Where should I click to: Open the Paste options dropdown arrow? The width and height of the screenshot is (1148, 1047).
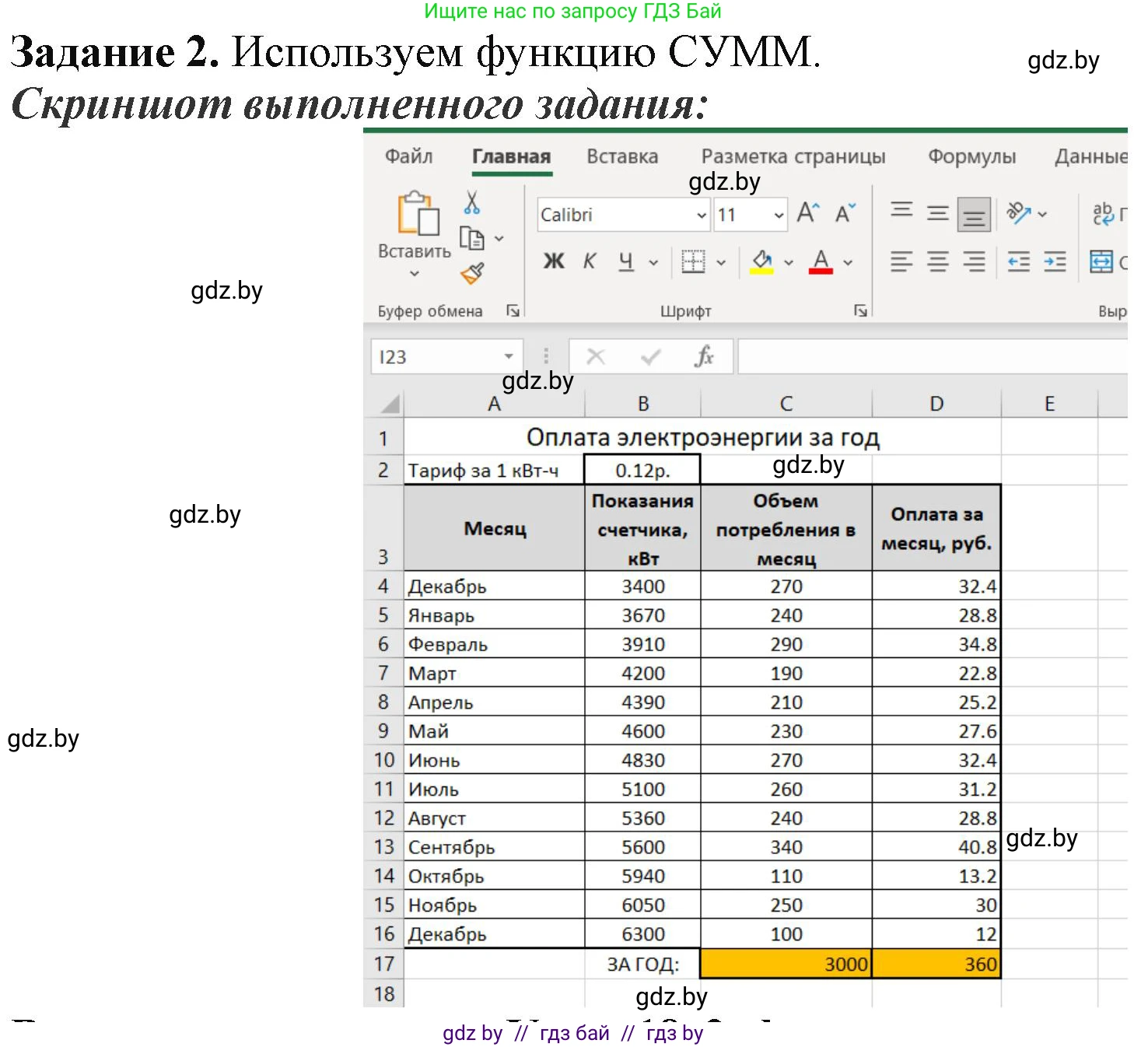point(415,273)
